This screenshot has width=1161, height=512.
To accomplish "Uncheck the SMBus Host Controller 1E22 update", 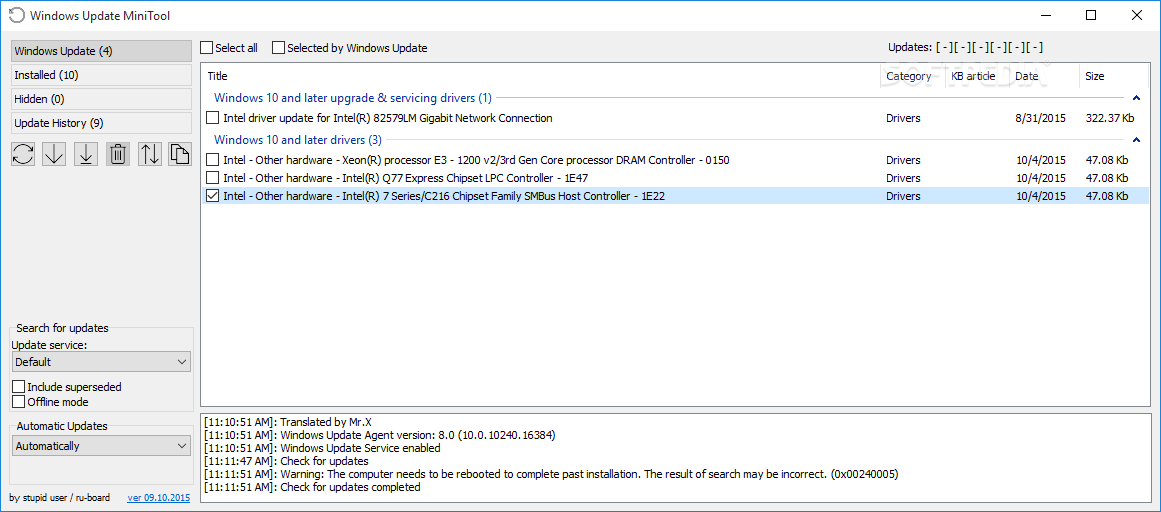I will [213, 196].
